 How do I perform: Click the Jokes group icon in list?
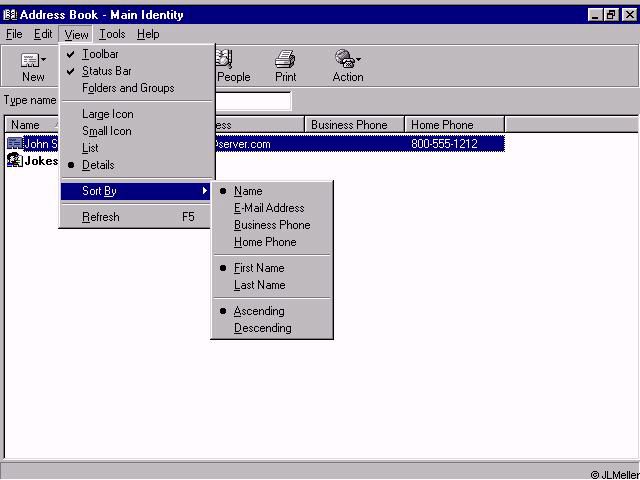click(x=14, y=160)
